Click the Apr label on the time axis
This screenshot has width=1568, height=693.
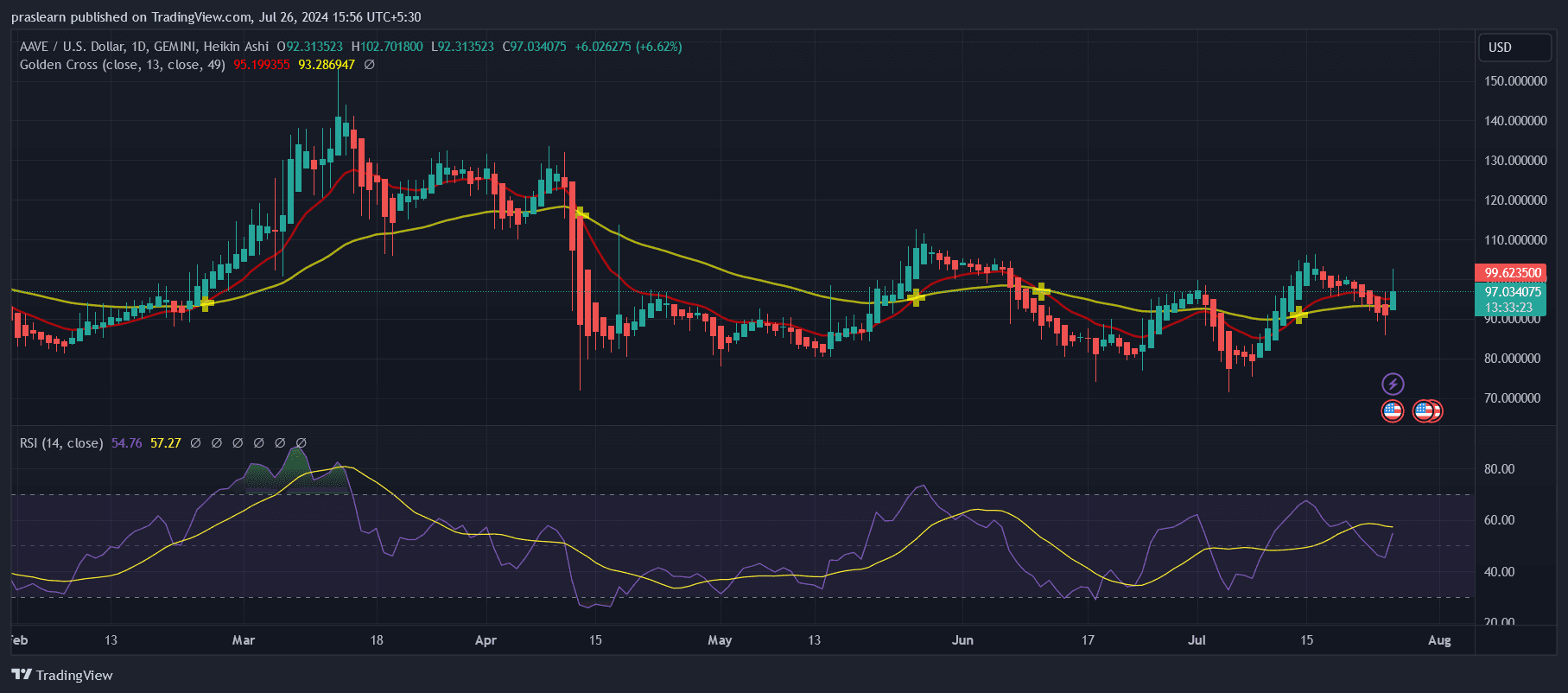486,640
